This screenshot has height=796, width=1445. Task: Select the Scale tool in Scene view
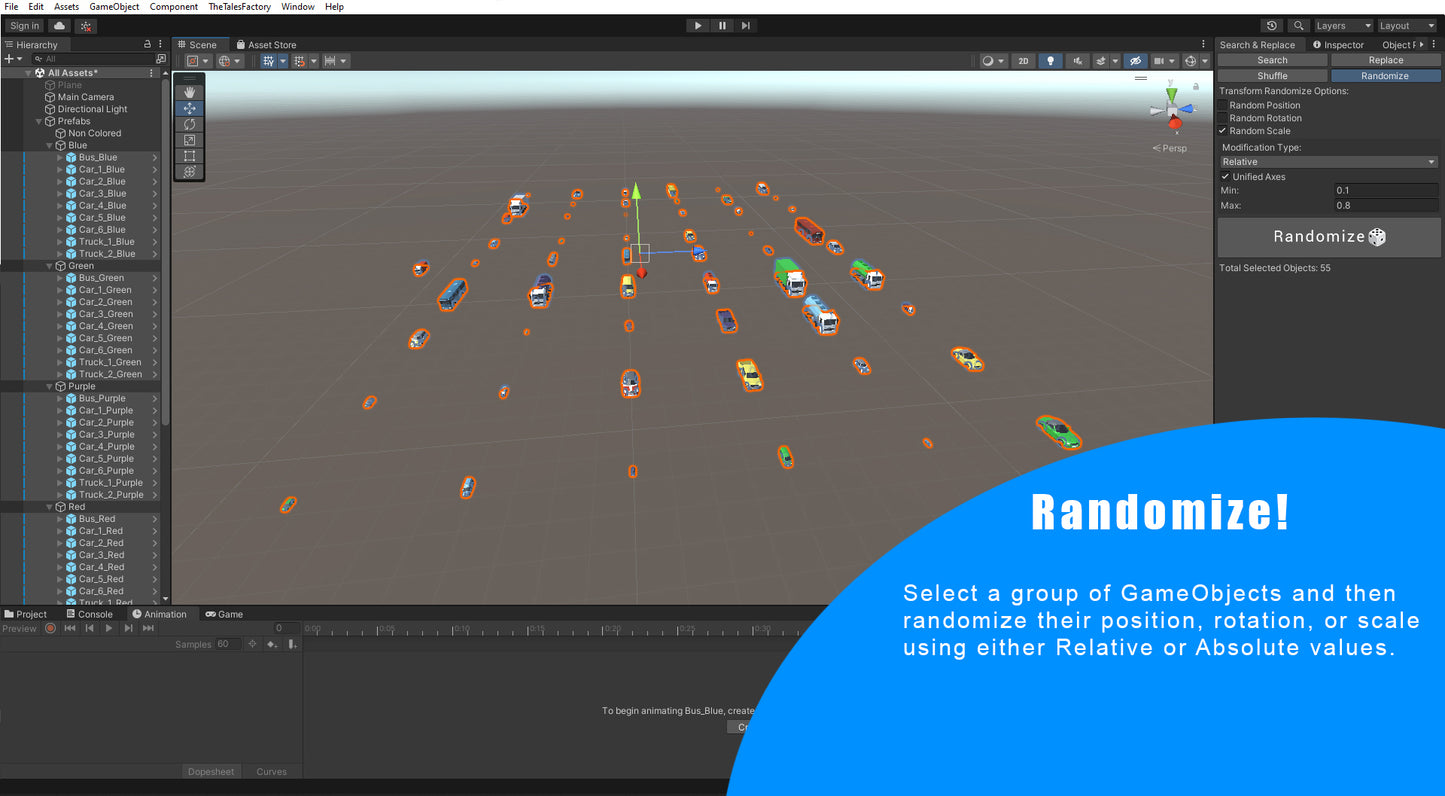[x=189, y=140]
